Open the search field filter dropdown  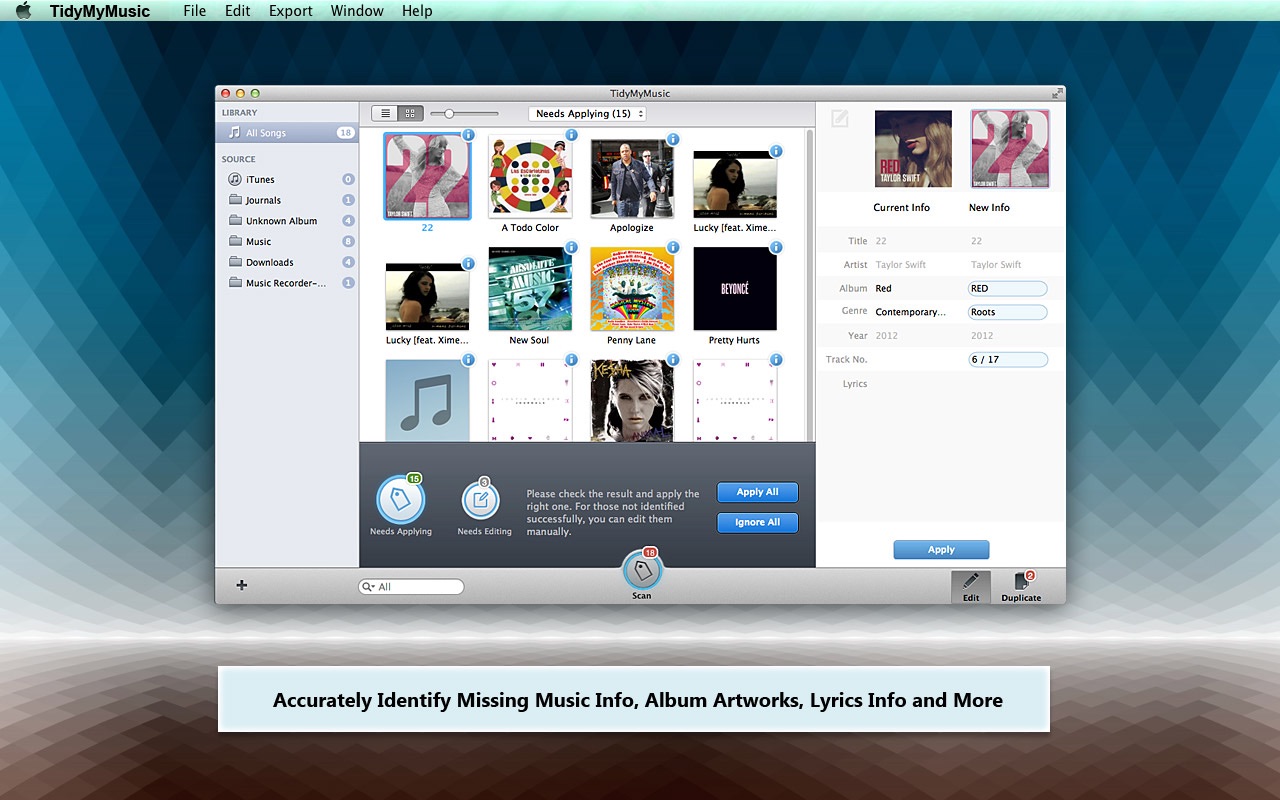[x=369, y=587]
